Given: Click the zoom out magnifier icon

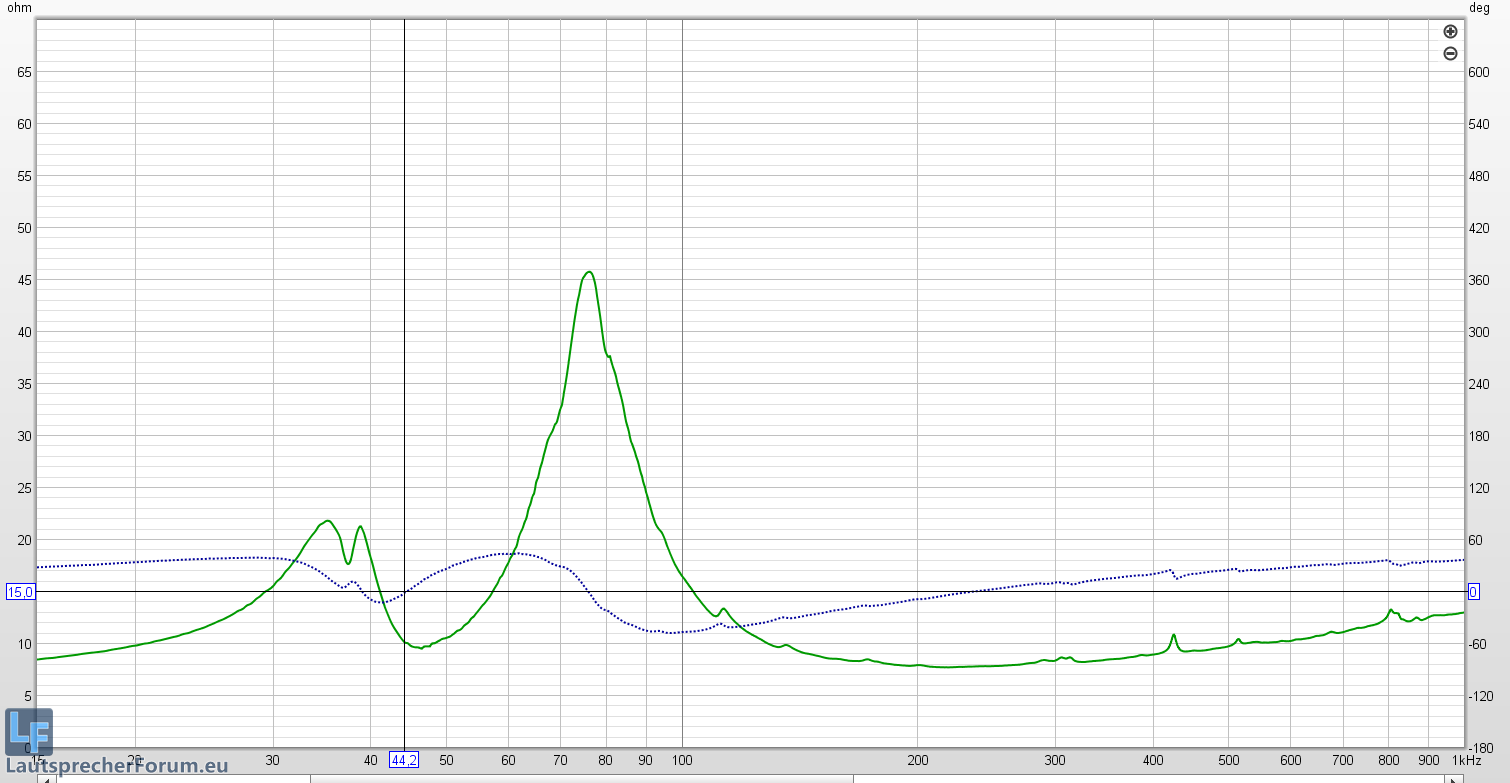Looking at the screenshot, I should 1450,54.
